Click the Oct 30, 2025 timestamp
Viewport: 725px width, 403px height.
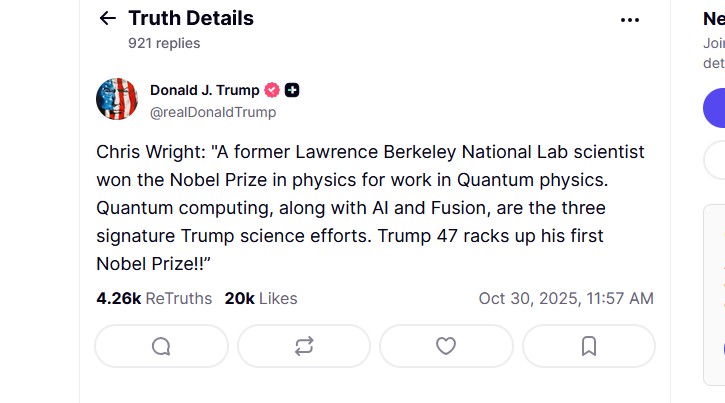566,298
